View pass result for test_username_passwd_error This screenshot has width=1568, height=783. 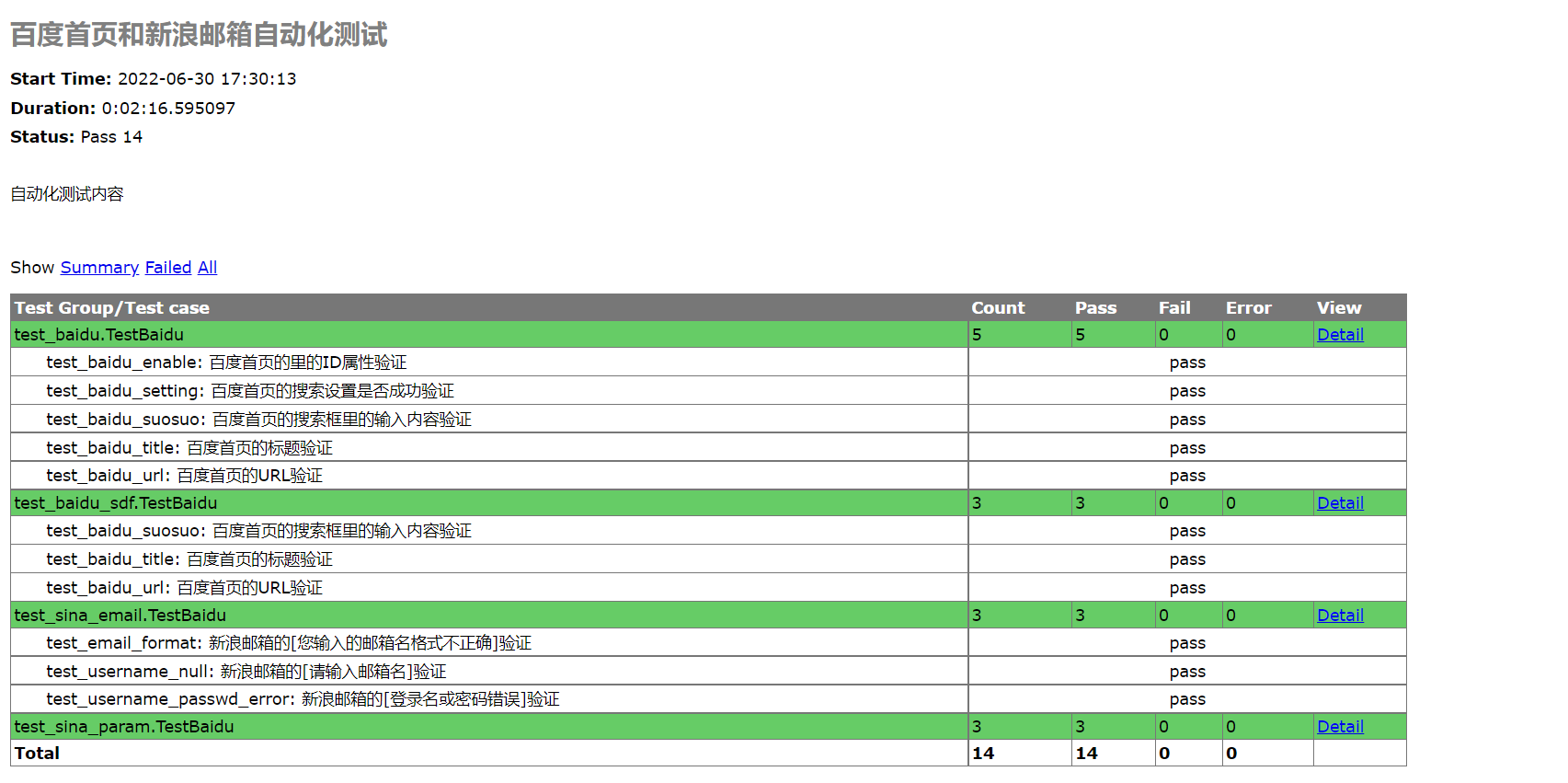tap(1187, 699)
